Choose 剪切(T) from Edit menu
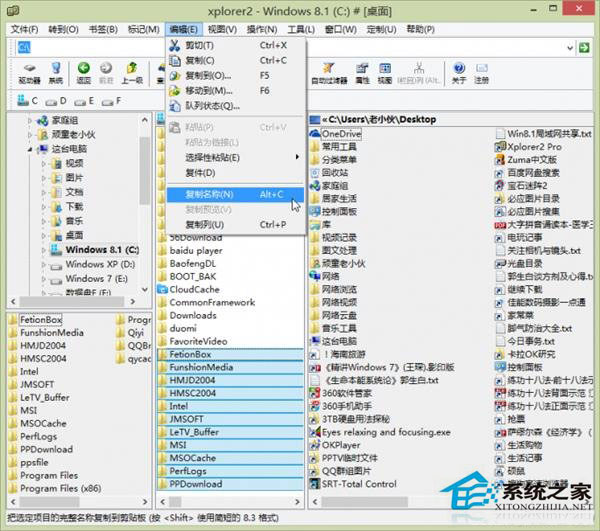600x531 pixels. (x=235, y=46)
